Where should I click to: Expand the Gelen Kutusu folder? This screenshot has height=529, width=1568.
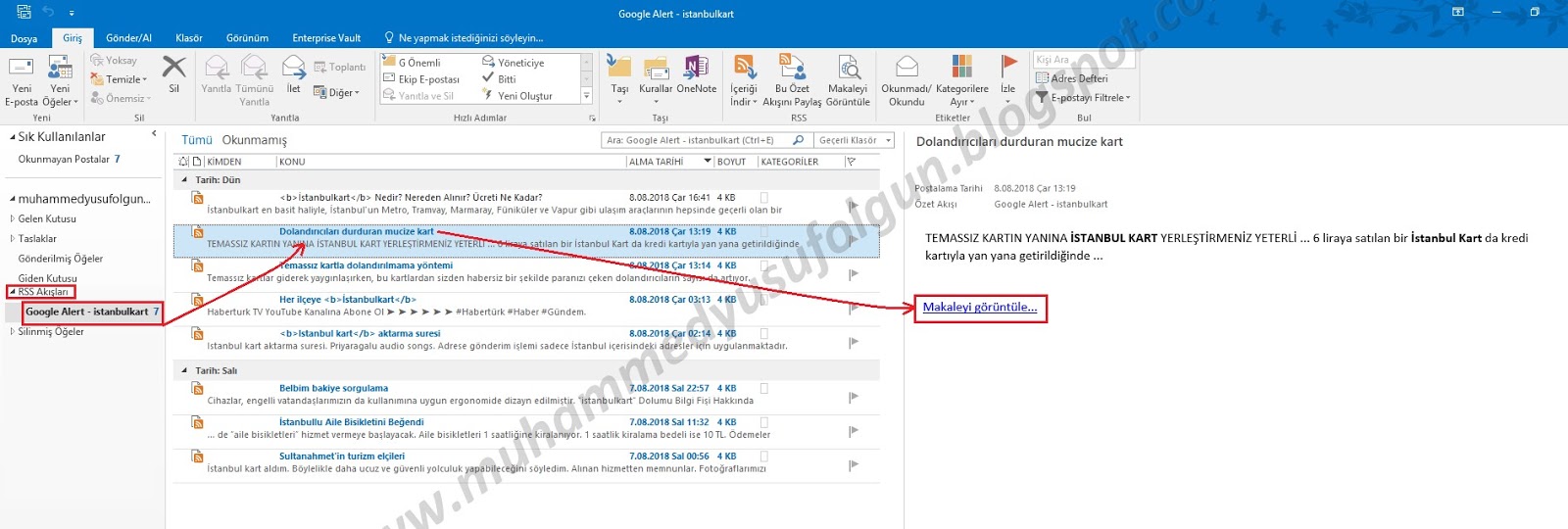tap(13, 219)
